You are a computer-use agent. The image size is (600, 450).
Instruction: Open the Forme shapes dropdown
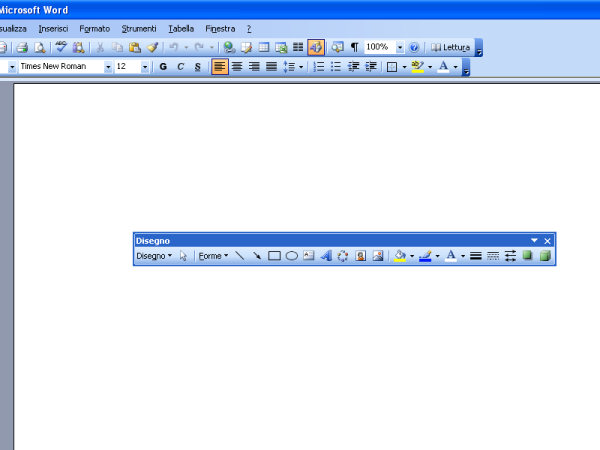click(x=212, y=256)
